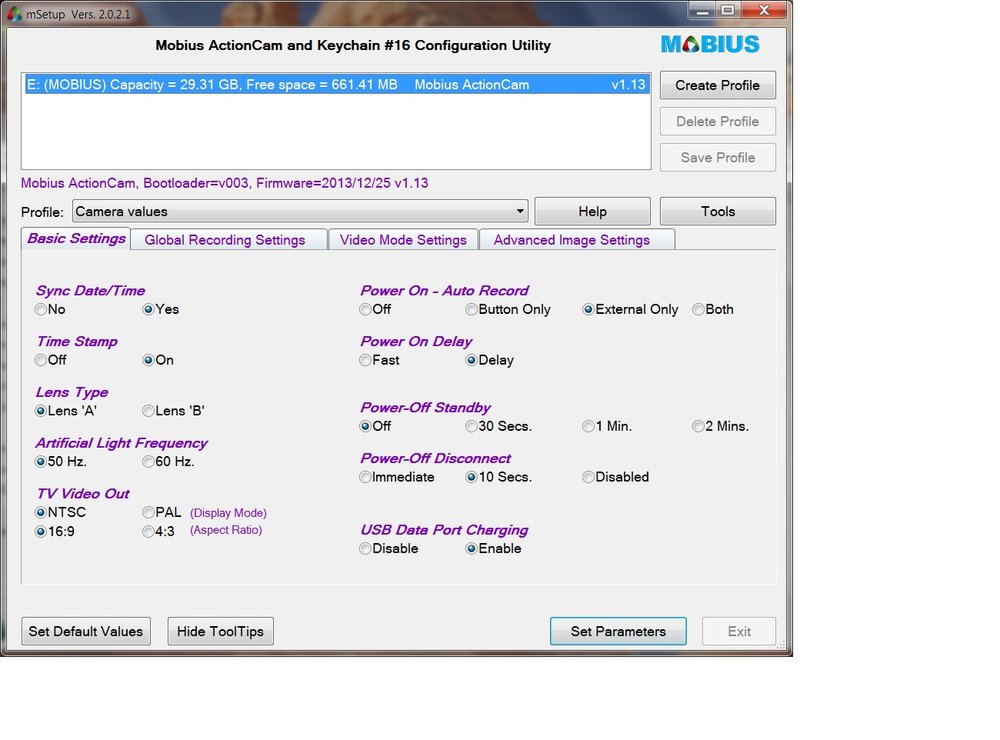The width and height of the screenshot is (1000, 740).
Task: Click Set Parameters button
Action: (618, 631)
